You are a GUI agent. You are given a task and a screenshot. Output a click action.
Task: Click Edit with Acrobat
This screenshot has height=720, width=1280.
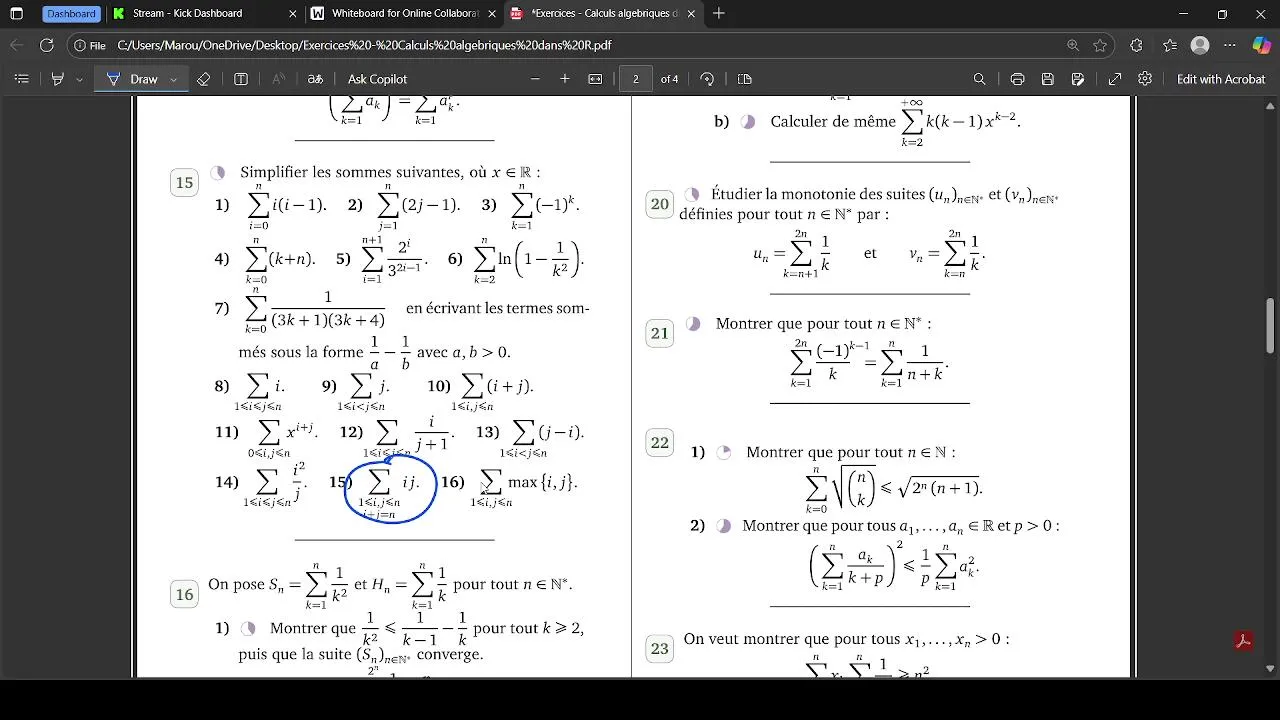pos(1221,79)
